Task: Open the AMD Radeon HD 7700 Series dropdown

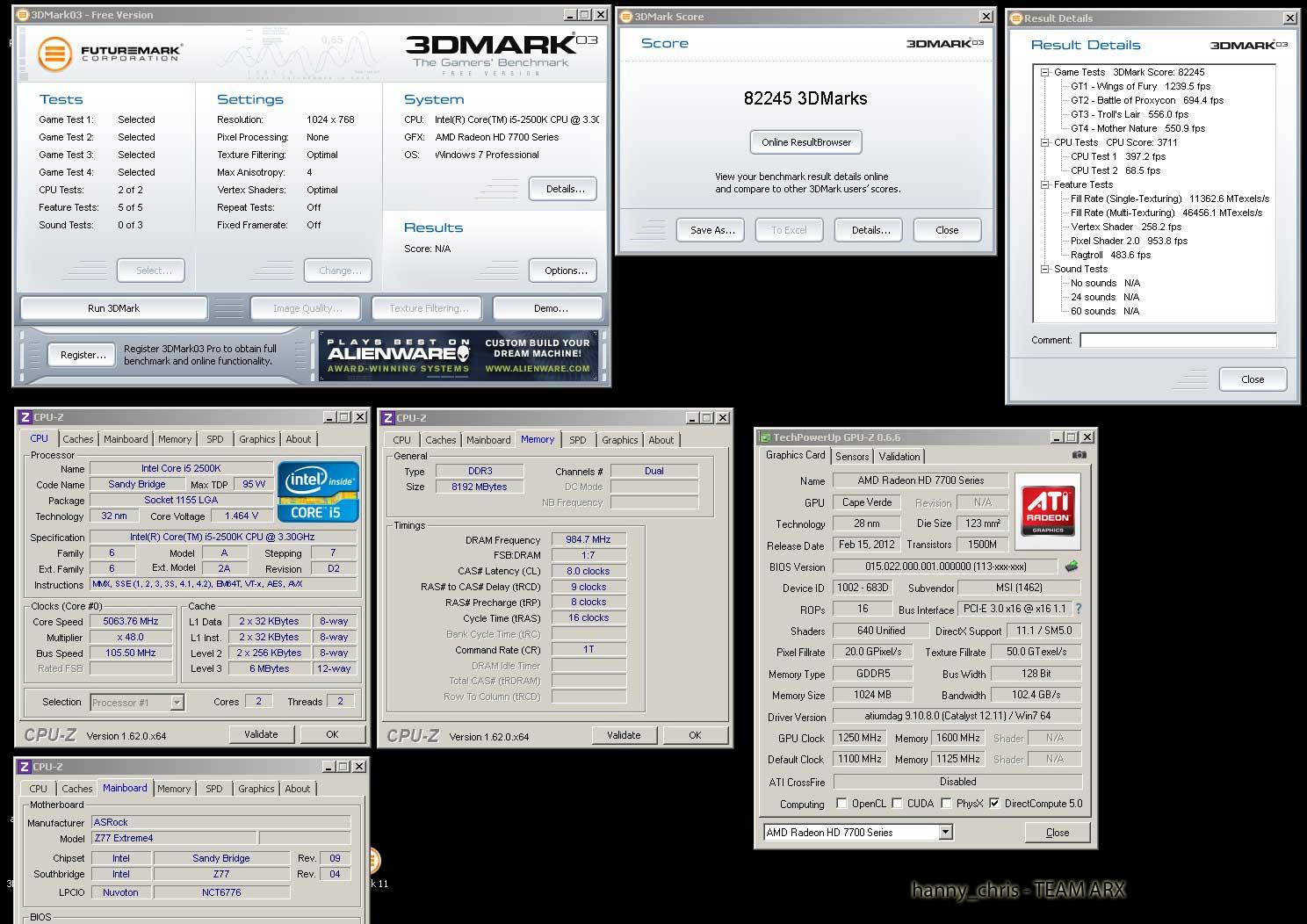Action: 946,832
